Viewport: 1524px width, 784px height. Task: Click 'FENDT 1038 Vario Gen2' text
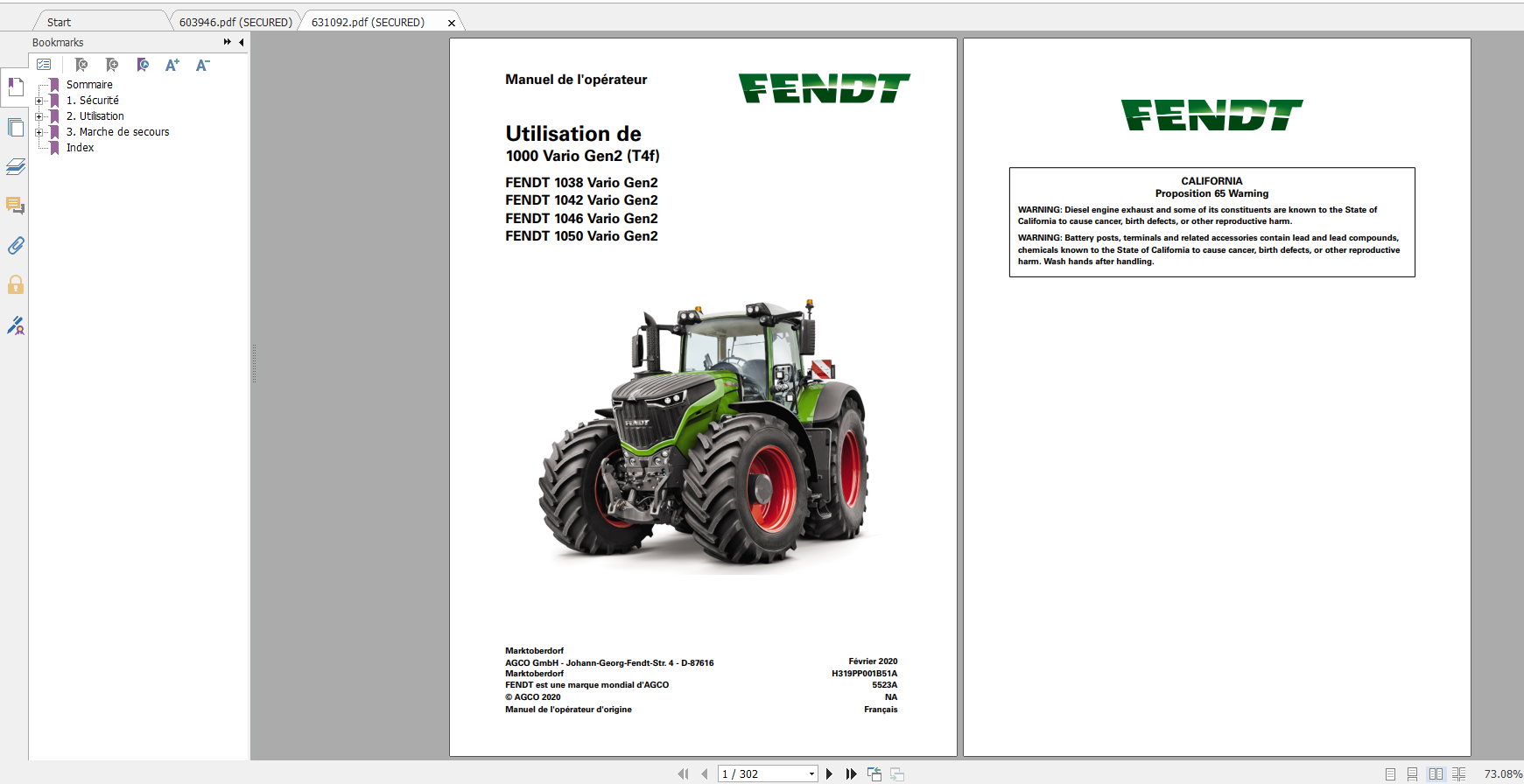click(x=581, y=183)
